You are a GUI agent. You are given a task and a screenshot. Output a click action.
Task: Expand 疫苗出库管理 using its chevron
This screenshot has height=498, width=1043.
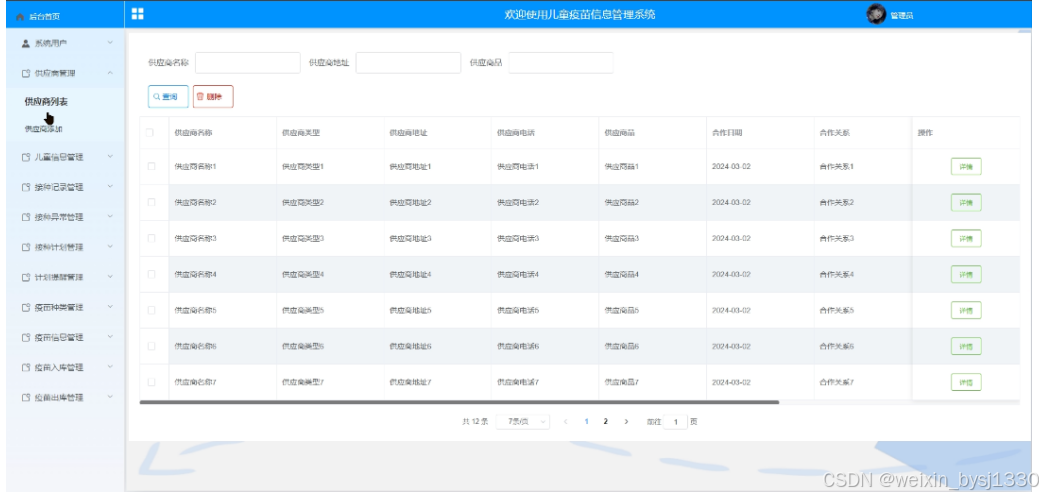tap(110, 397)
